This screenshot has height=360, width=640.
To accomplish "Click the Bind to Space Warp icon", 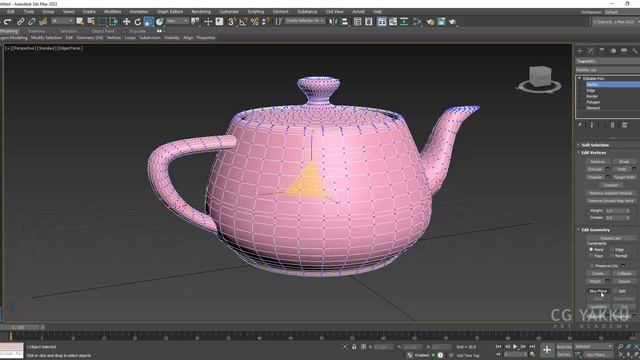I will [x=43, y=22].
